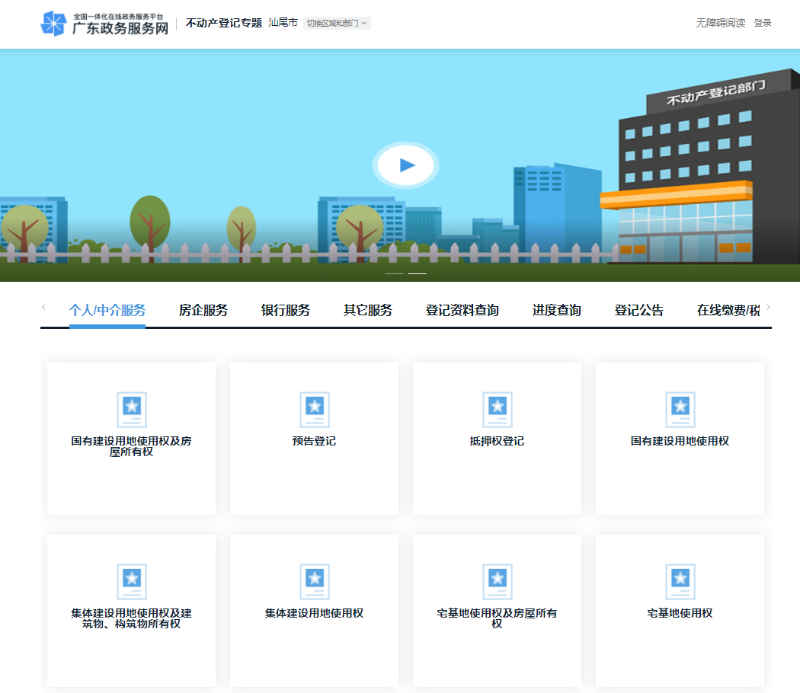This screenshot has height=693, width=800.
Task: Switch to the 银行服务 tab
Action: click(285, 310)
